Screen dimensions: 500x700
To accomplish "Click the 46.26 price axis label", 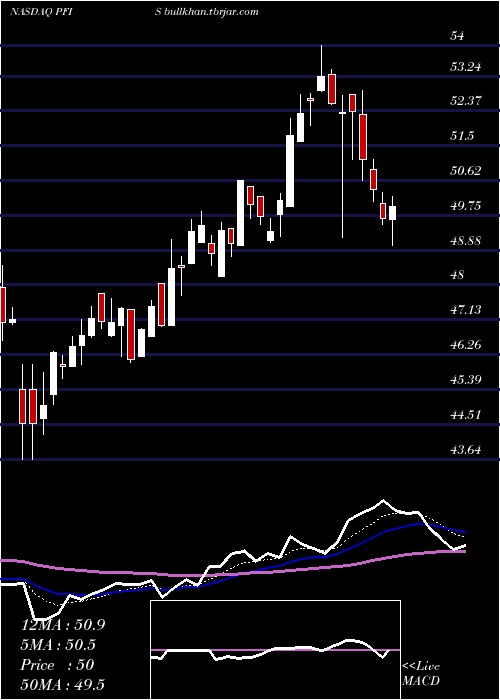I will tap(466, 345).
